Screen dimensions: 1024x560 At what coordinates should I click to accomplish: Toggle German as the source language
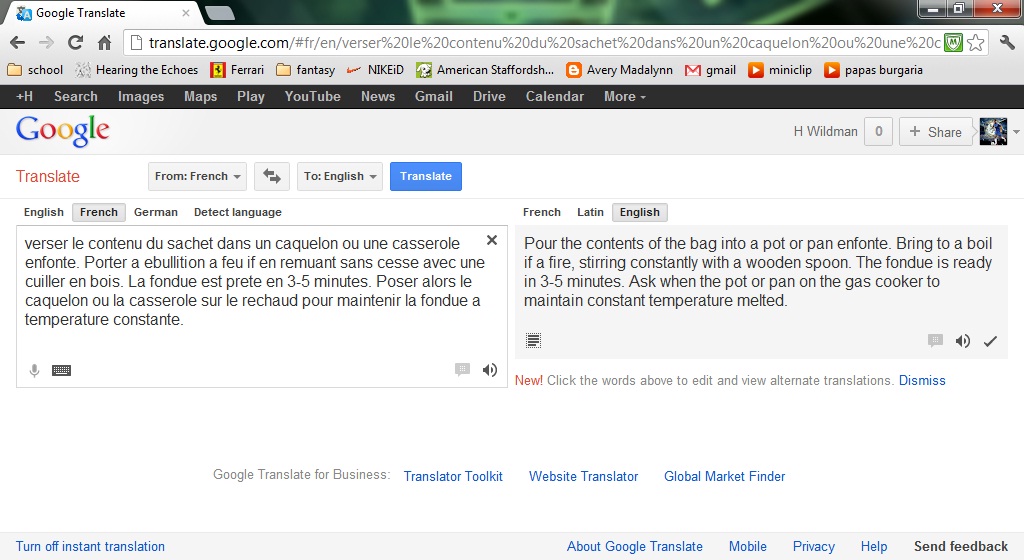(156, 212)
